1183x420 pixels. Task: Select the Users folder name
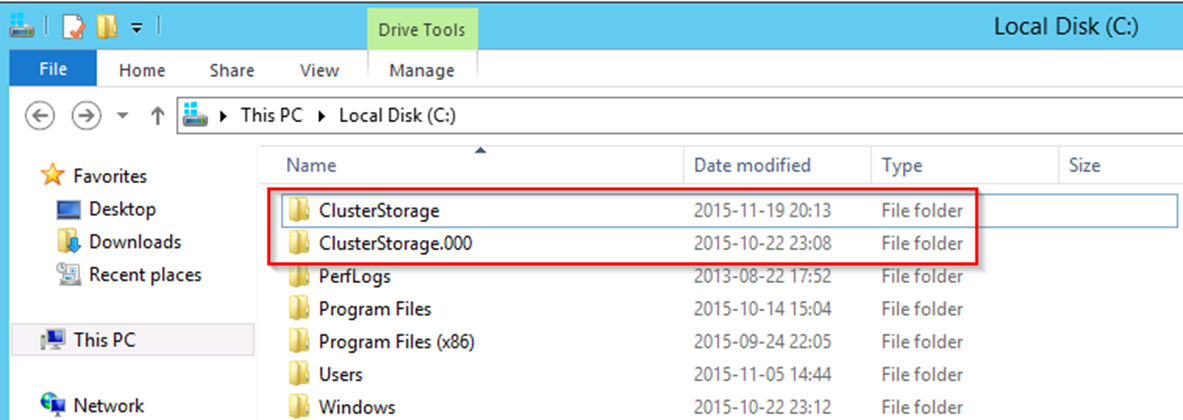pyautogui.click(x=340, y=375)
